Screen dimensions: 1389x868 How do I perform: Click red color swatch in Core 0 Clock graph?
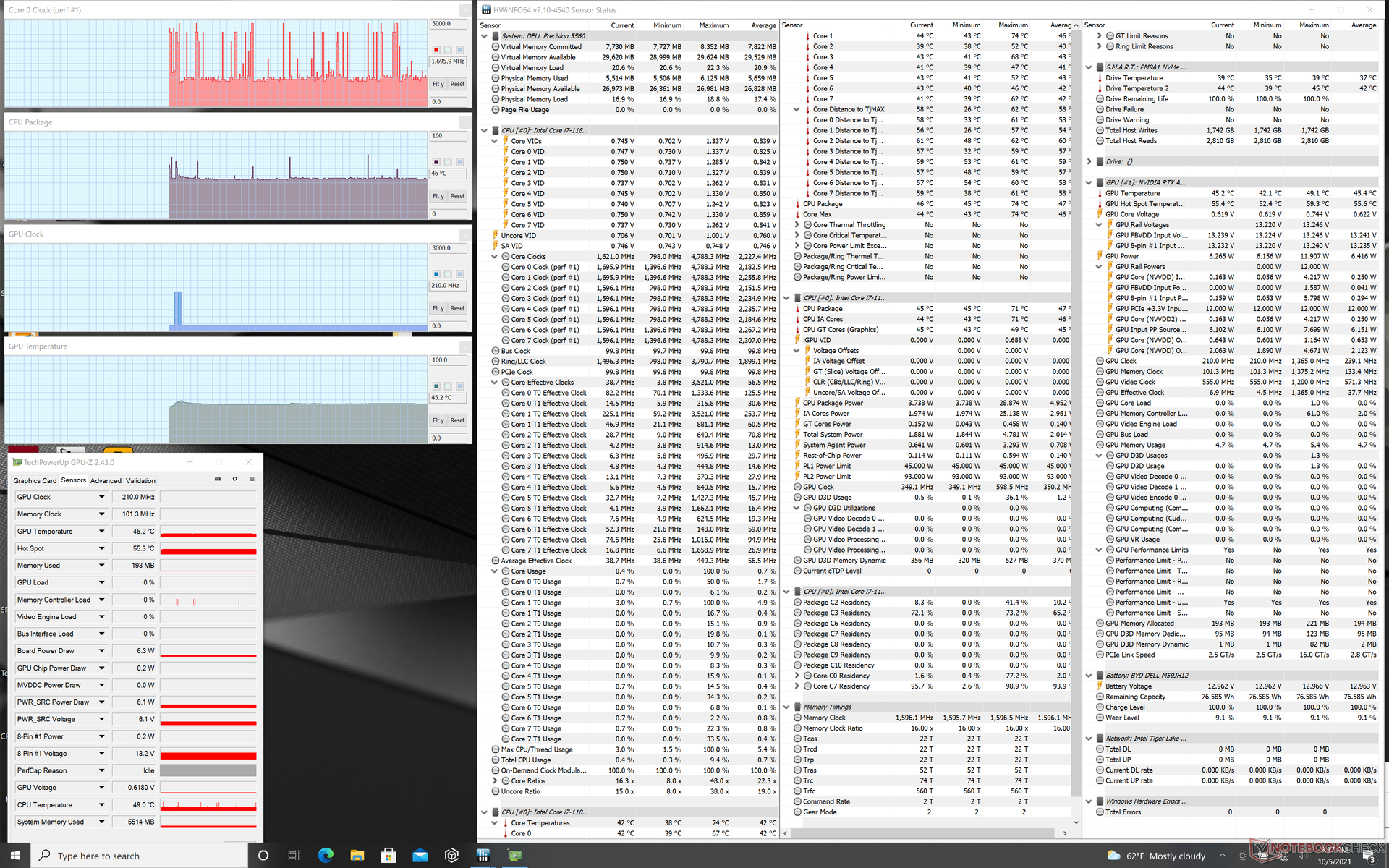click(436, 50)
